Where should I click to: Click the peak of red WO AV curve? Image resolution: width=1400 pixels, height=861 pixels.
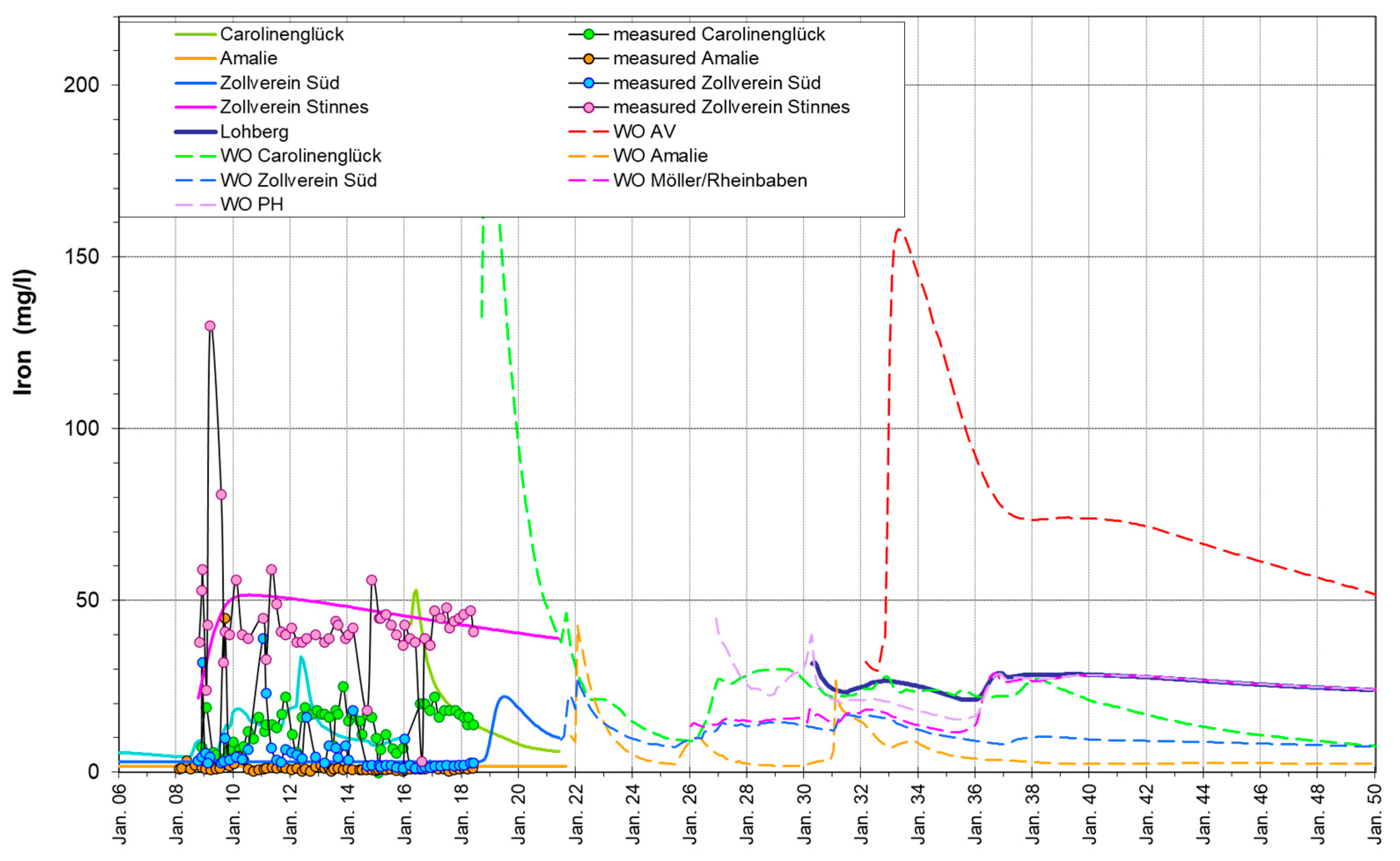(x=898, y=229)
